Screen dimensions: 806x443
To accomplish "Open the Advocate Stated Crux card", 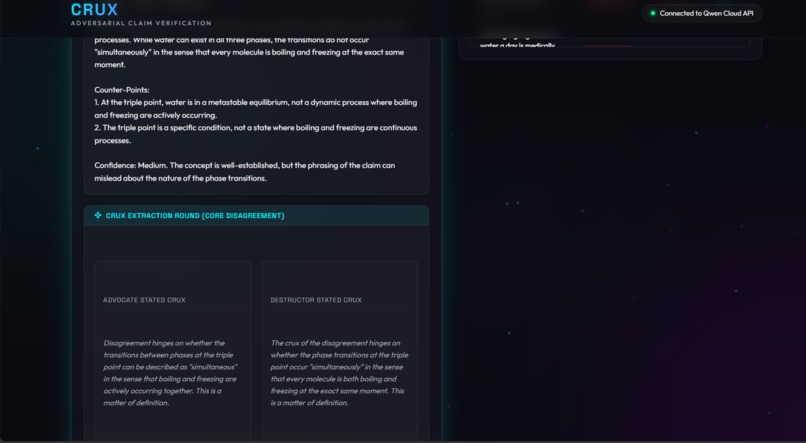I will (x=173, y=350).
